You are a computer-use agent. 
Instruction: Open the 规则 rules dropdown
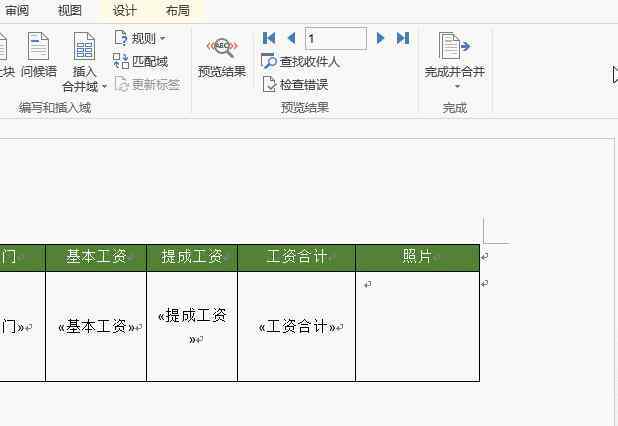(140, 38)
